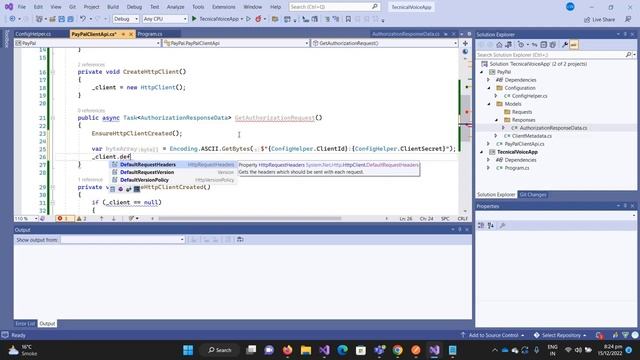
Task: Open the Show output from dropdown
Action: 122,240
